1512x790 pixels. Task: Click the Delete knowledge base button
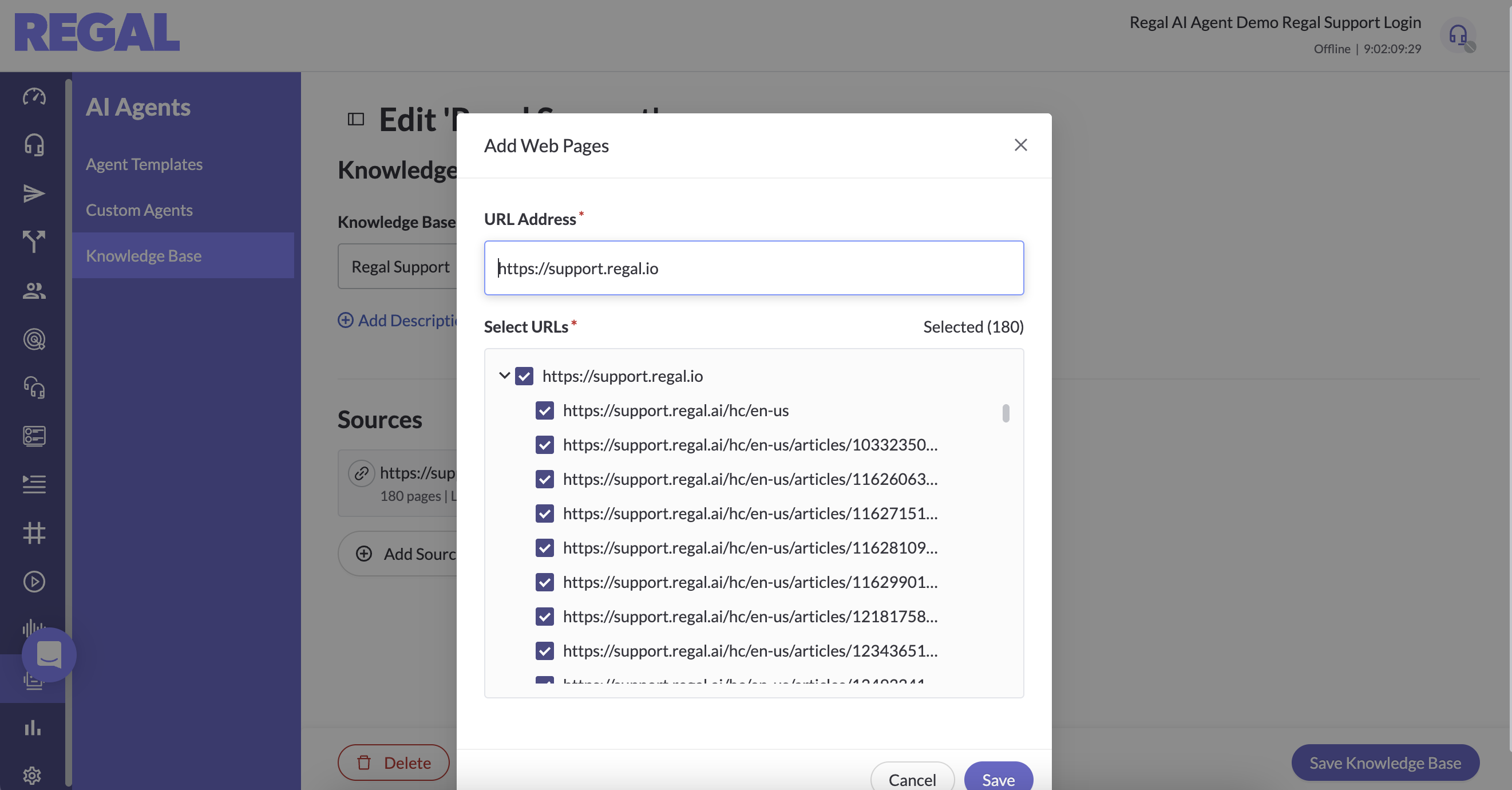click(393, 763)
